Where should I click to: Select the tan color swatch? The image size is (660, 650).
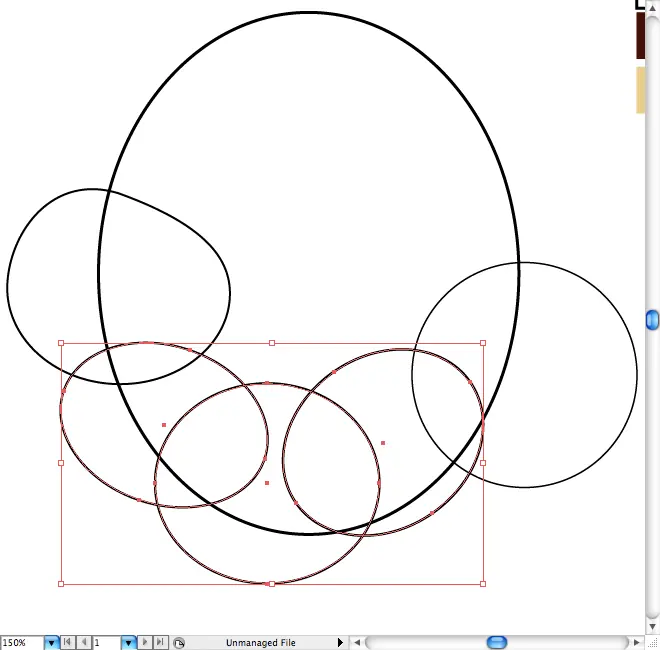point(640,90)
